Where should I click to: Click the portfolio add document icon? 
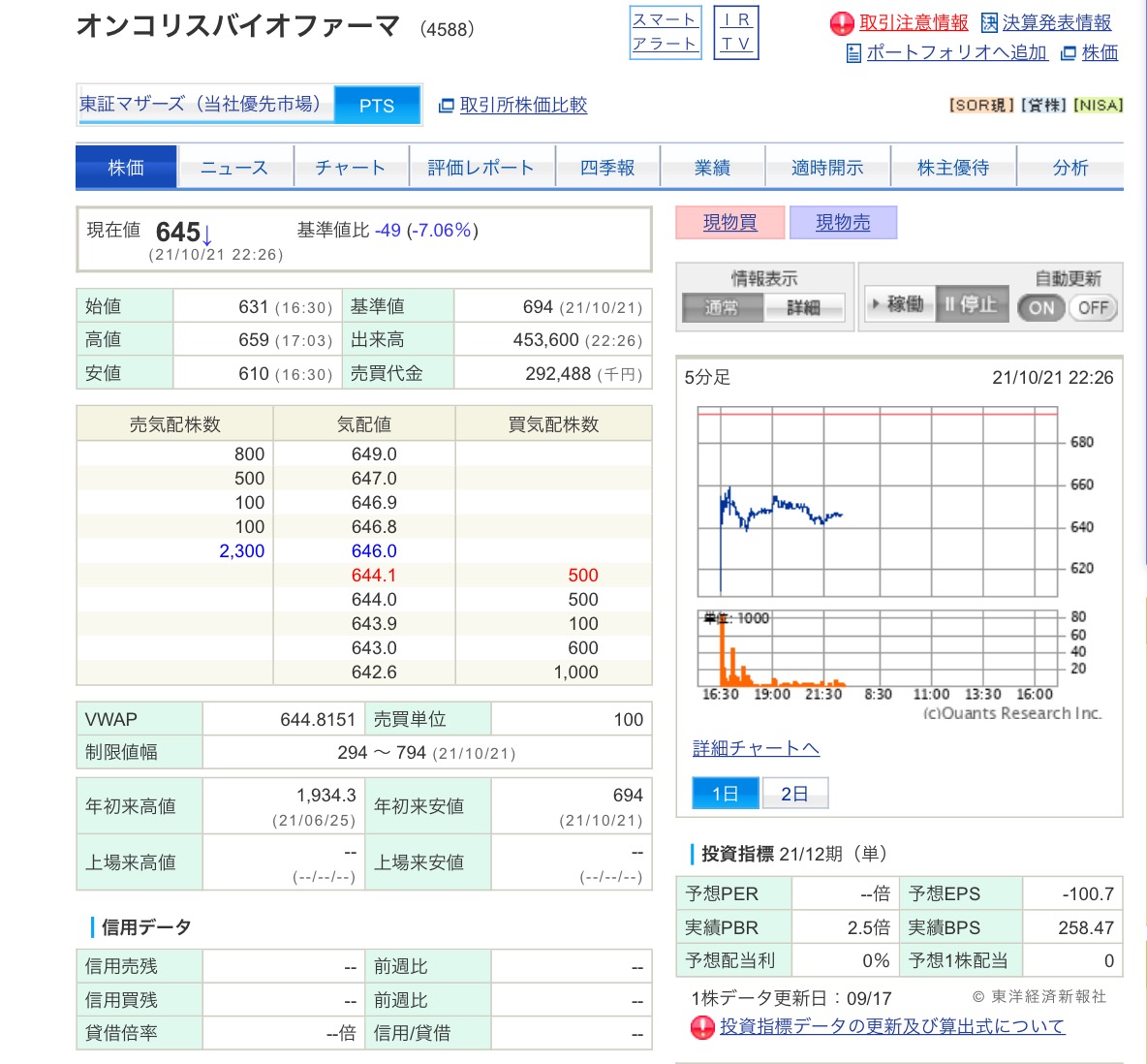tap(852, 53)
